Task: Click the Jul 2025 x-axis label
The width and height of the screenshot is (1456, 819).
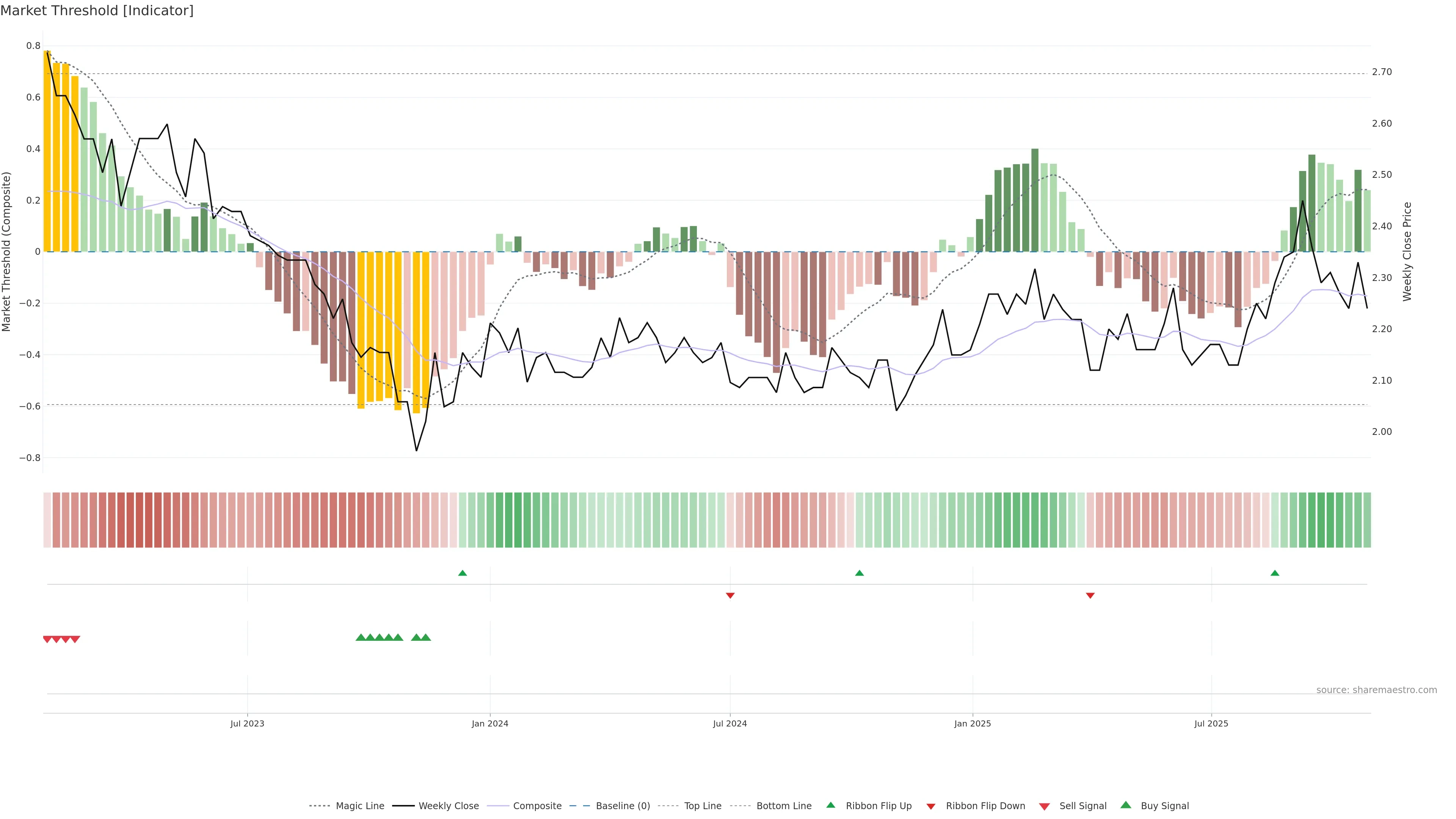Action: click(1211, 723)
